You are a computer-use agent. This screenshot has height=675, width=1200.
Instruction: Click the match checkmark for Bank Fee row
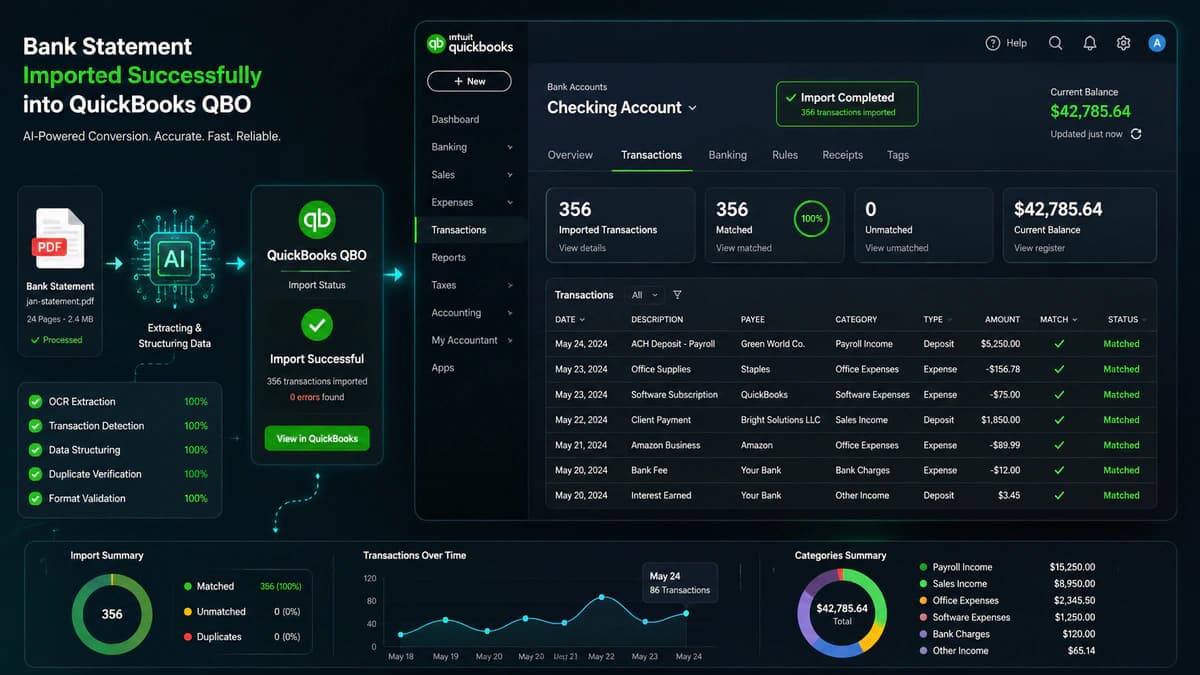tap(1059, 470)
